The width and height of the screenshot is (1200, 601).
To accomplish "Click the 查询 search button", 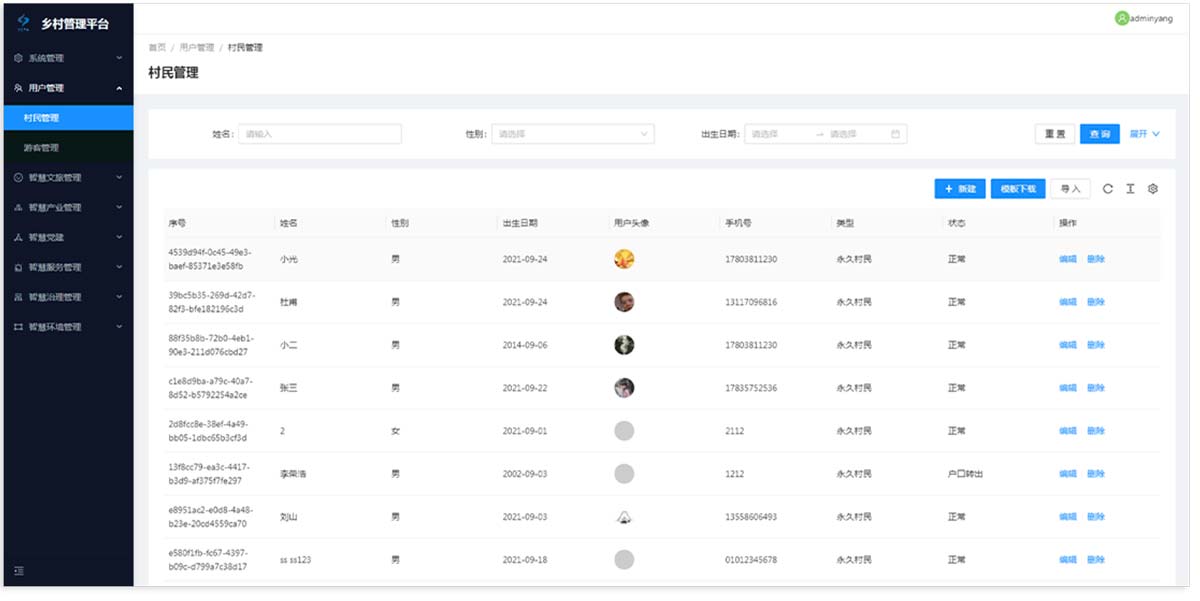I will pyautogui.click(x=1100, y=134).
